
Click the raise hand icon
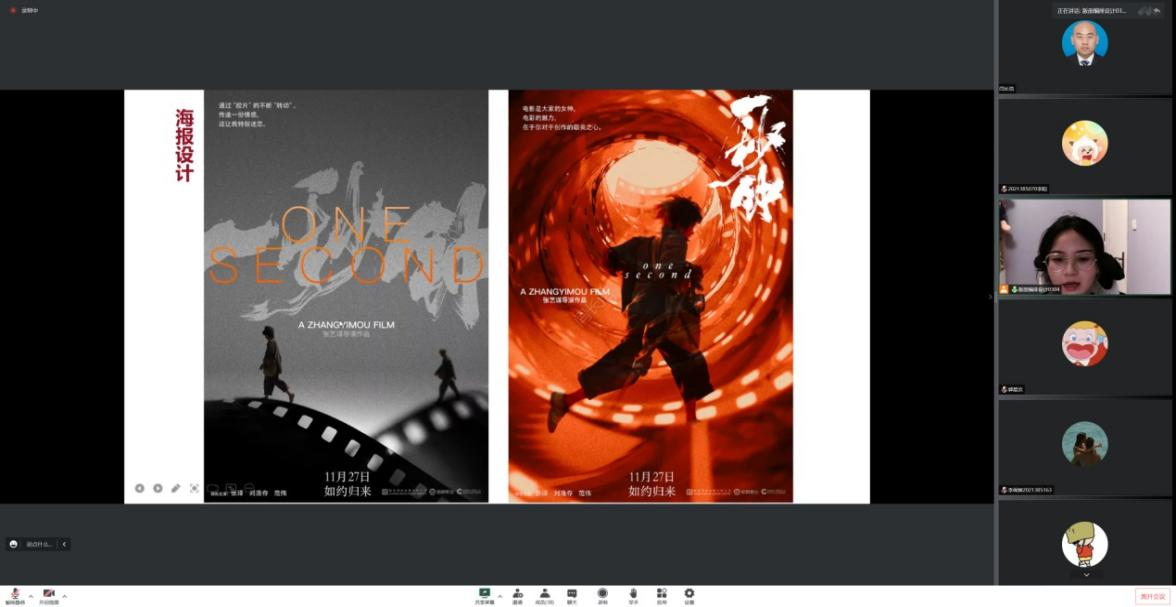[x=633, y=595]
